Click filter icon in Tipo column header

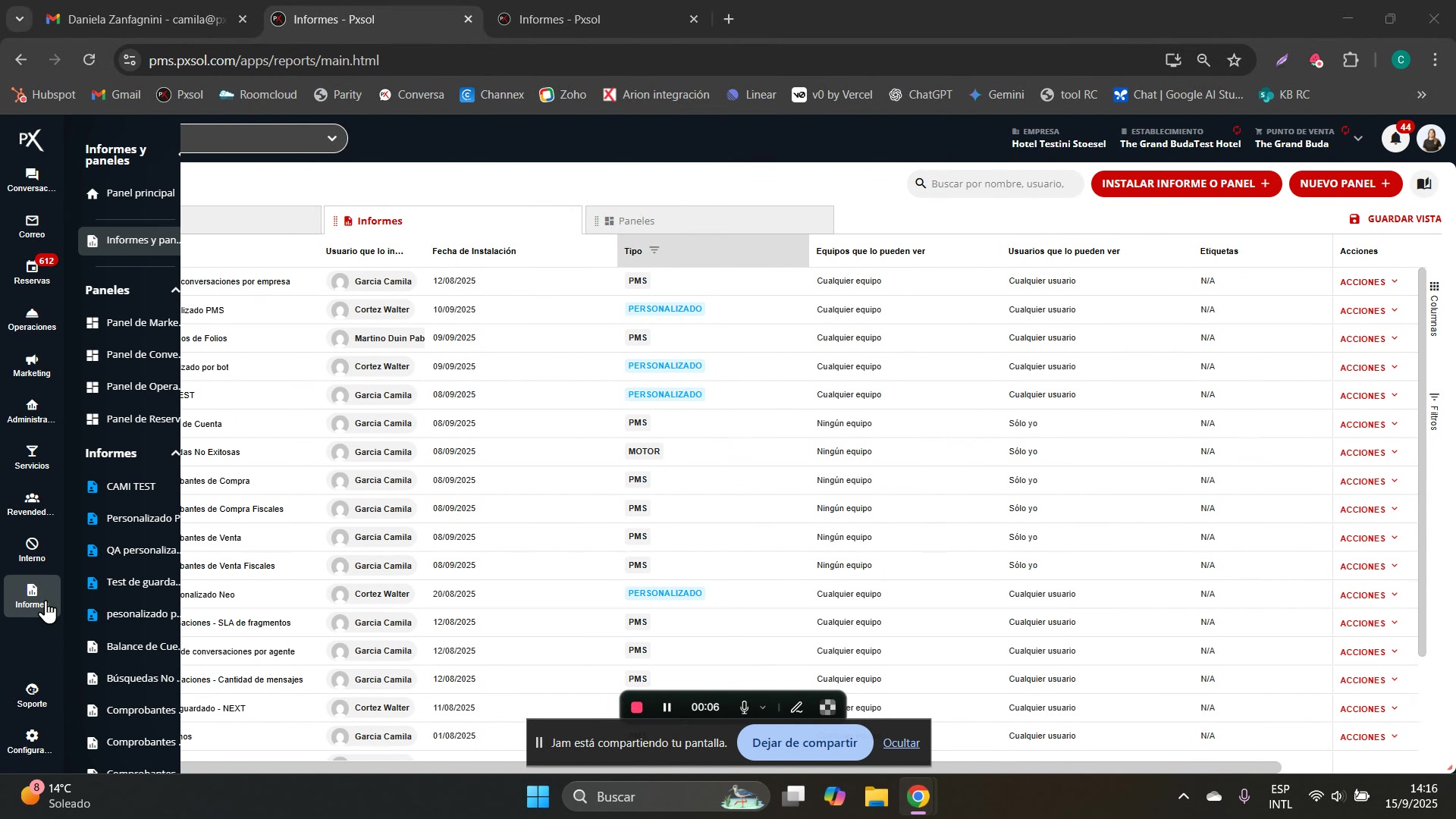tap(654, 250)
